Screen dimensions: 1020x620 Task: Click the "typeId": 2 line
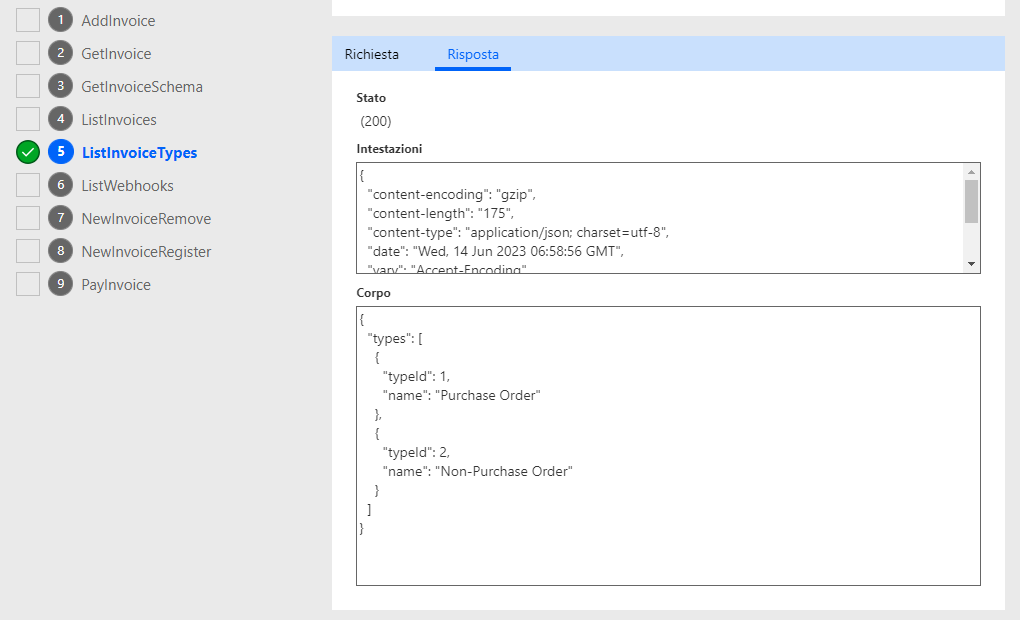pos(416,452)
